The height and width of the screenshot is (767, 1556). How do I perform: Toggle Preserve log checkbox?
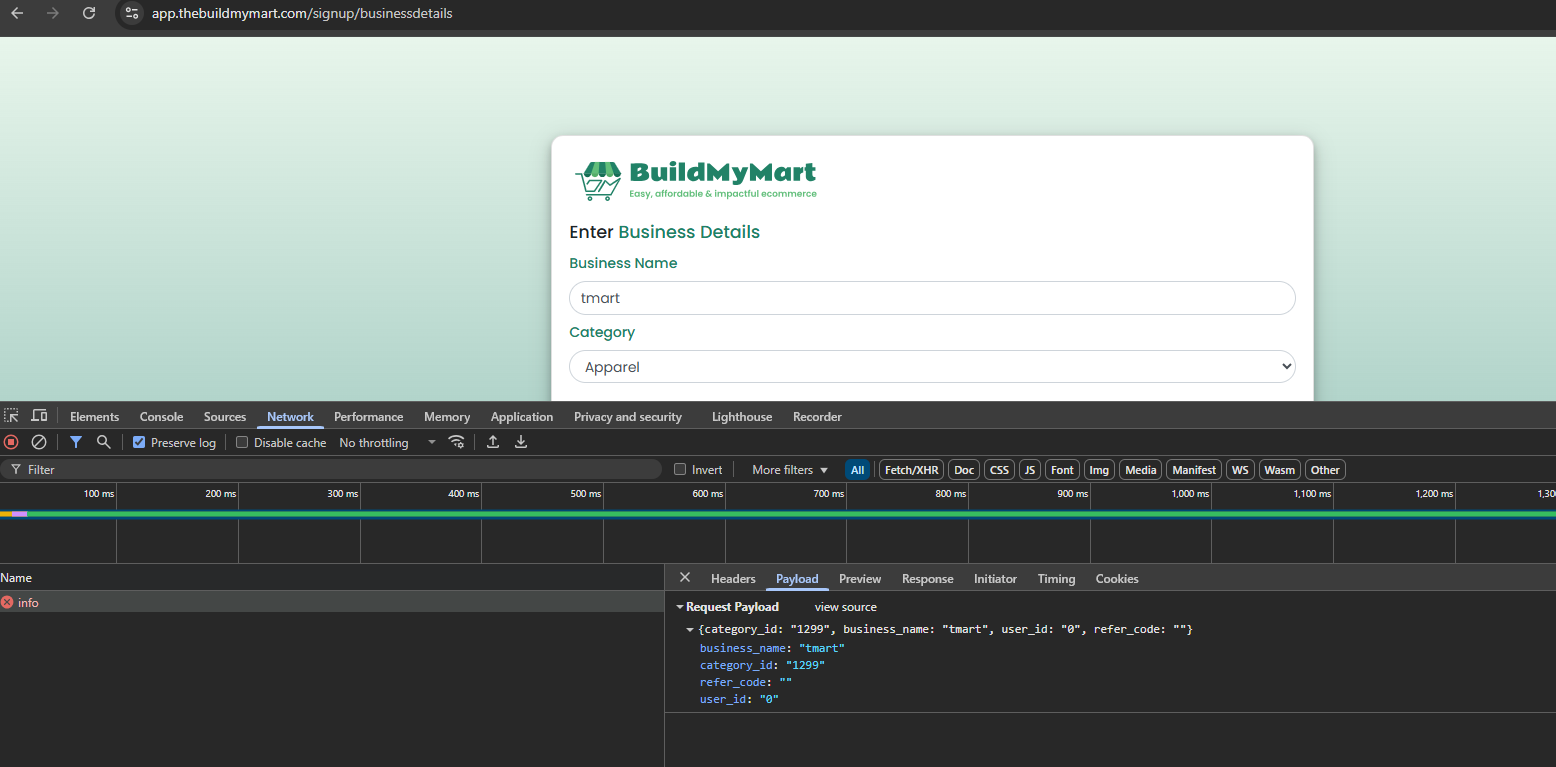pyautogui.click(x=139, y=442)
